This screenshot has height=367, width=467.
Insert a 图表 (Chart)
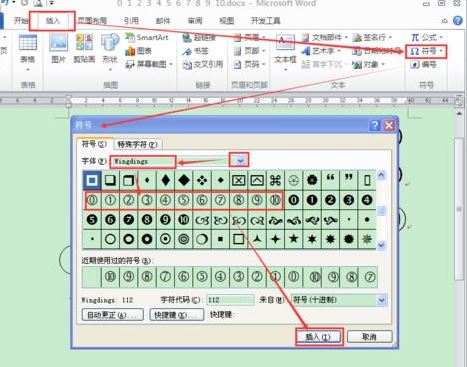138,51
